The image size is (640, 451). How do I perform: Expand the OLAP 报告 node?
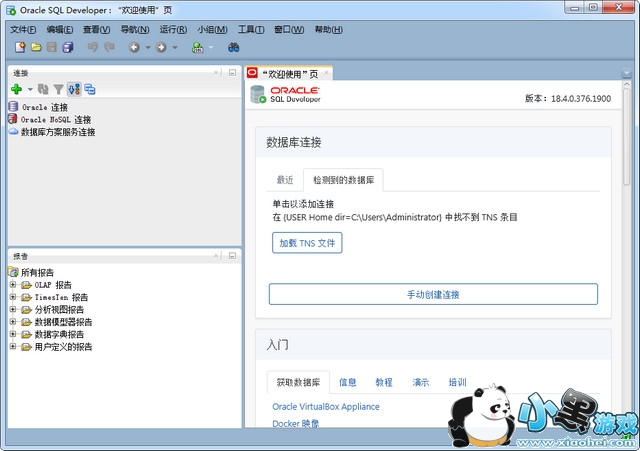coord(13,284)
